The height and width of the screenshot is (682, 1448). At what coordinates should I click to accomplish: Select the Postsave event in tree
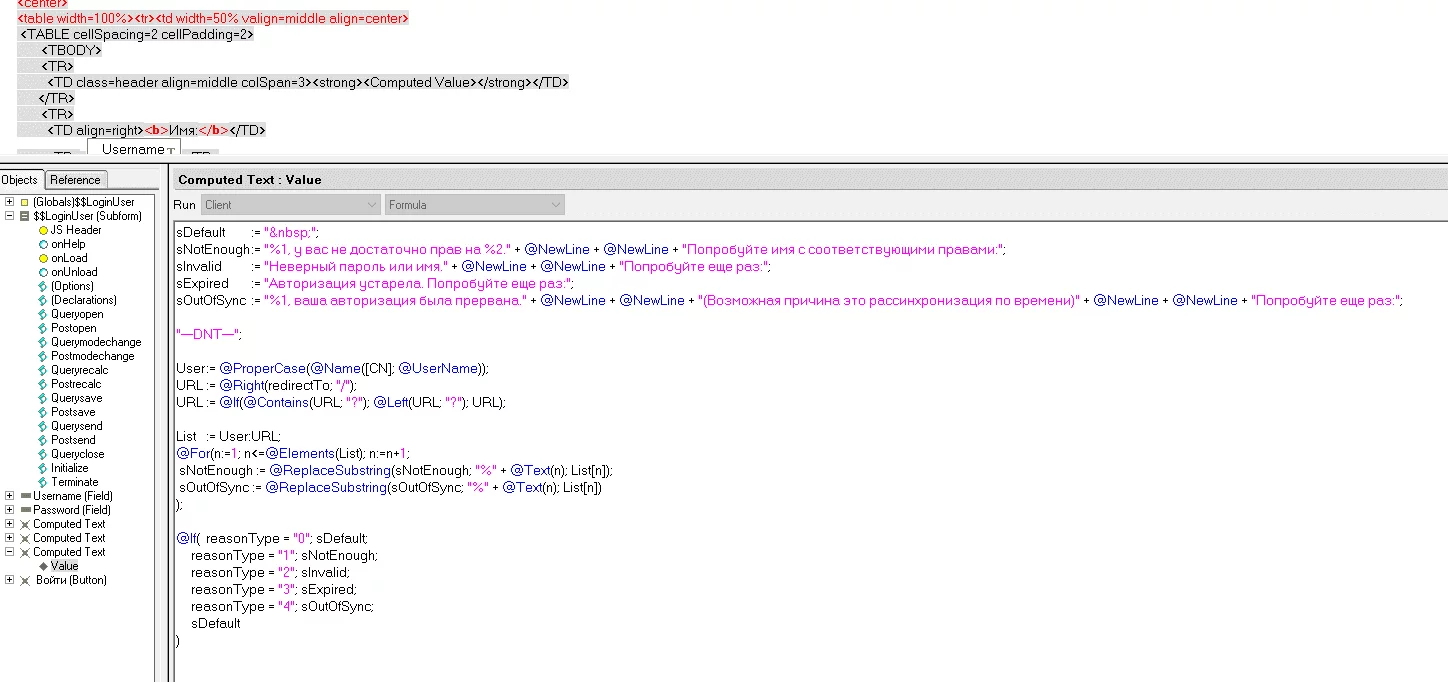pyautogui.click(x=73, y=412)
